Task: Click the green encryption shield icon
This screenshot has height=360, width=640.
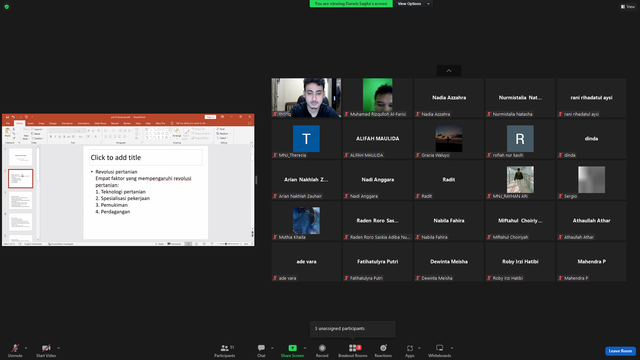Action: 7,7
